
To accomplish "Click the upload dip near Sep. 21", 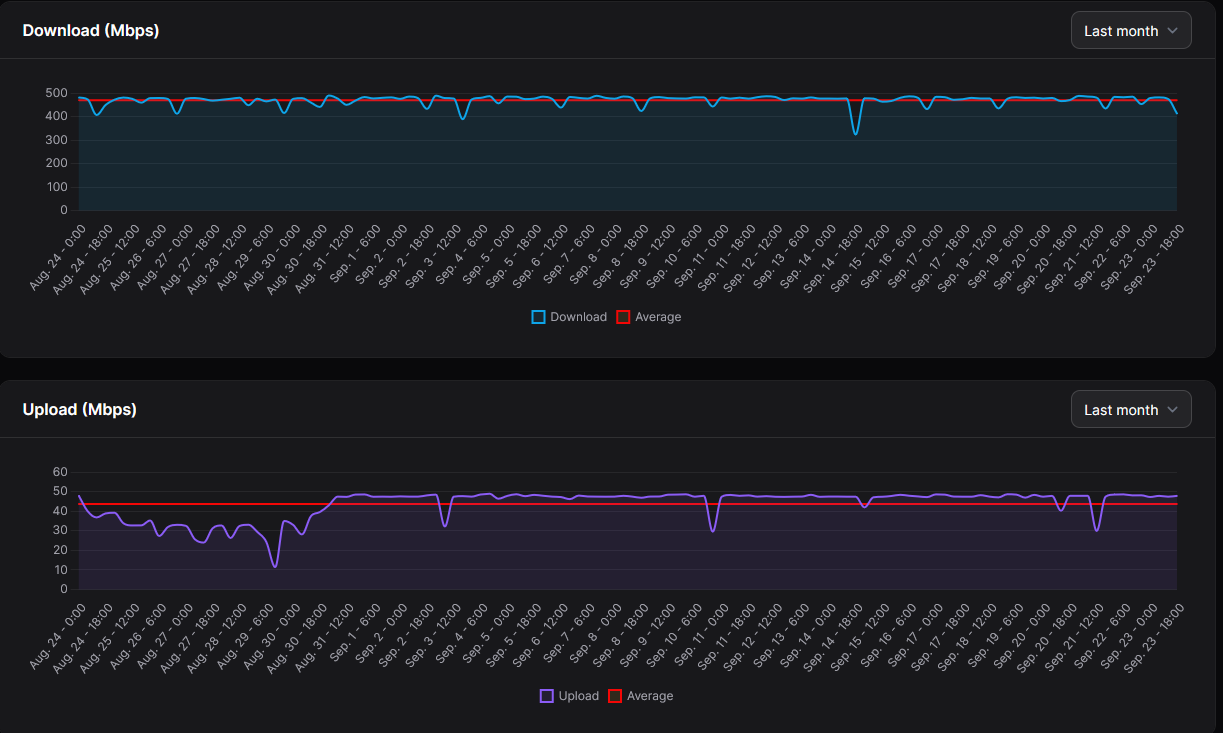I will click(x=1097, y=529).
